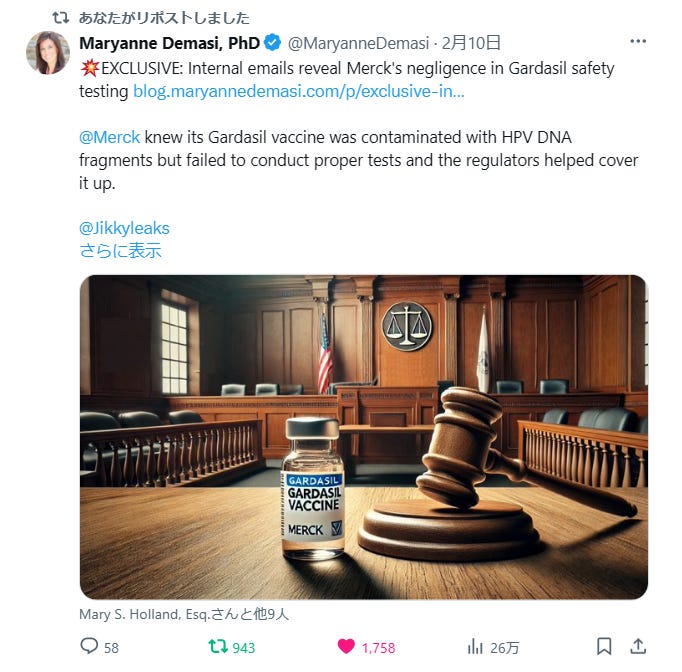Click the repost icon beside あなたがリポストしました
This screenshot has height=672, width=682.
pyautogui.click(x=60, y=18)
